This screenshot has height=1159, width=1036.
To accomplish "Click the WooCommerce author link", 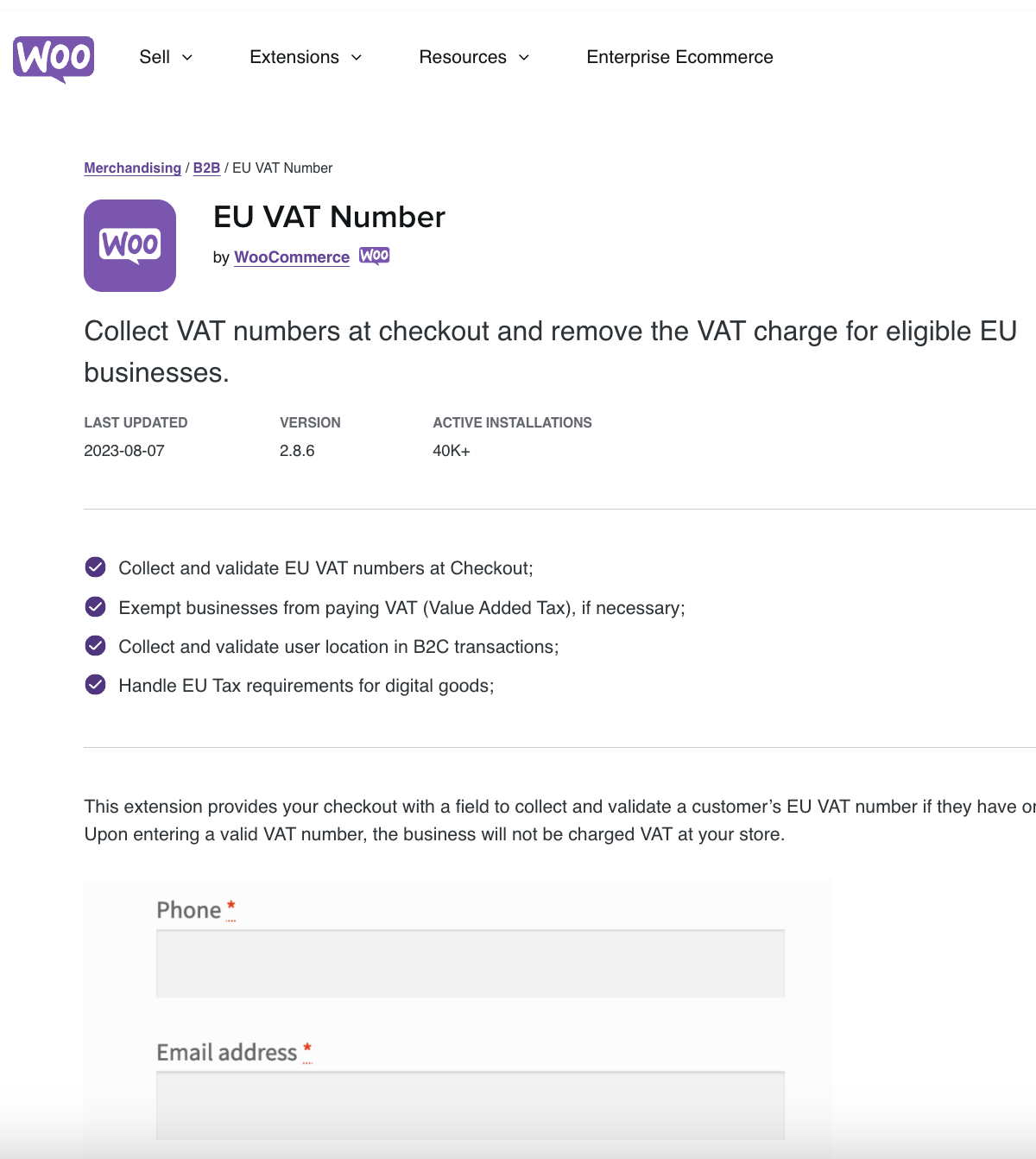I will (292, 256).
